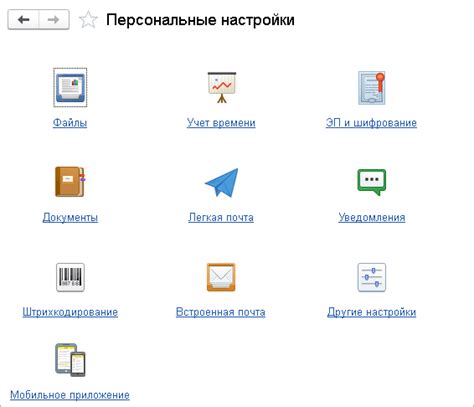Open the Мобильное приложение link
The image size is (474, 407).
[70, 395]
